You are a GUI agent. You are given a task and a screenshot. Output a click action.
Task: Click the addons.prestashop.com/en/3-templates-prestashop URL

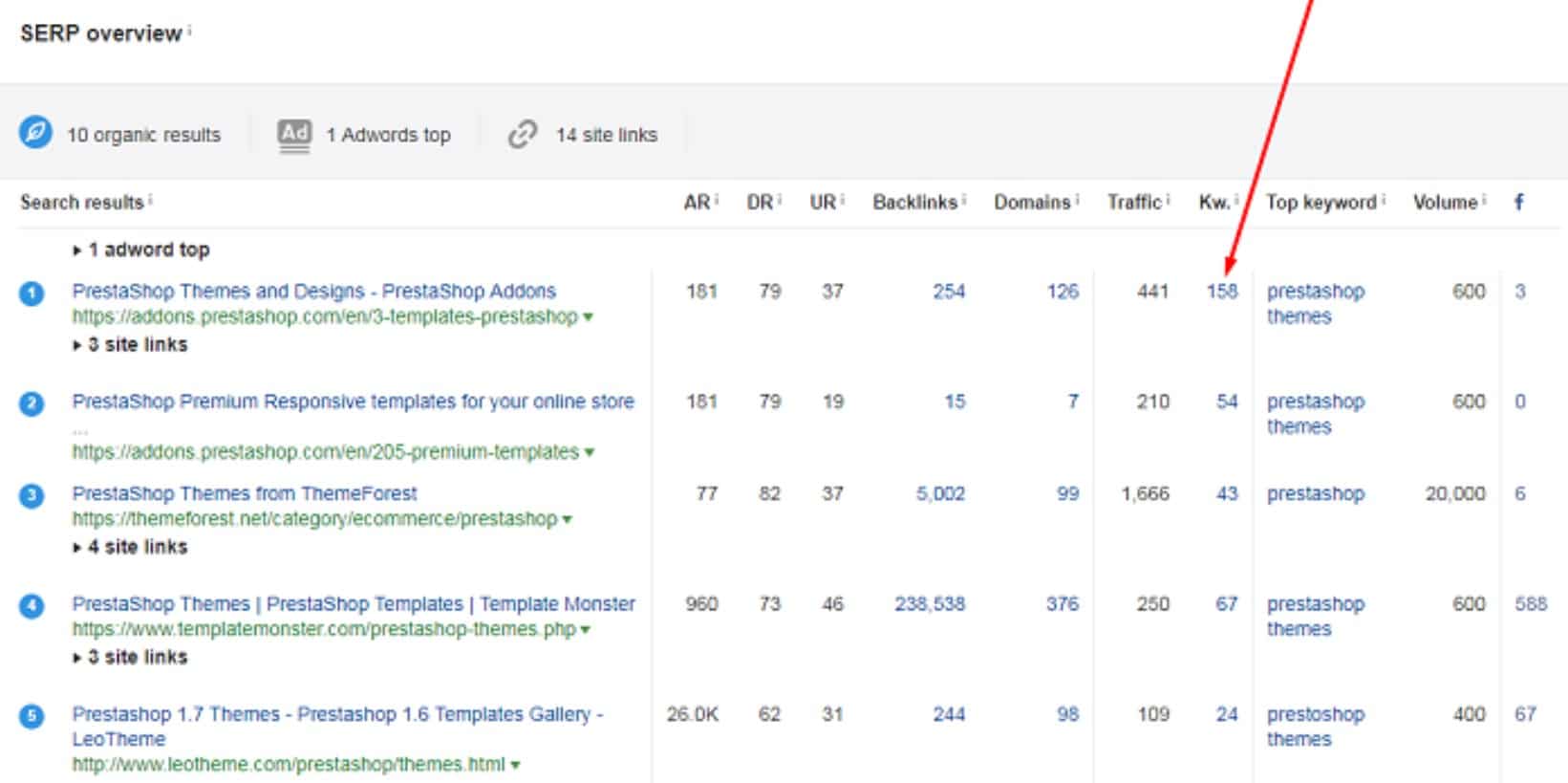coord(325,316)
